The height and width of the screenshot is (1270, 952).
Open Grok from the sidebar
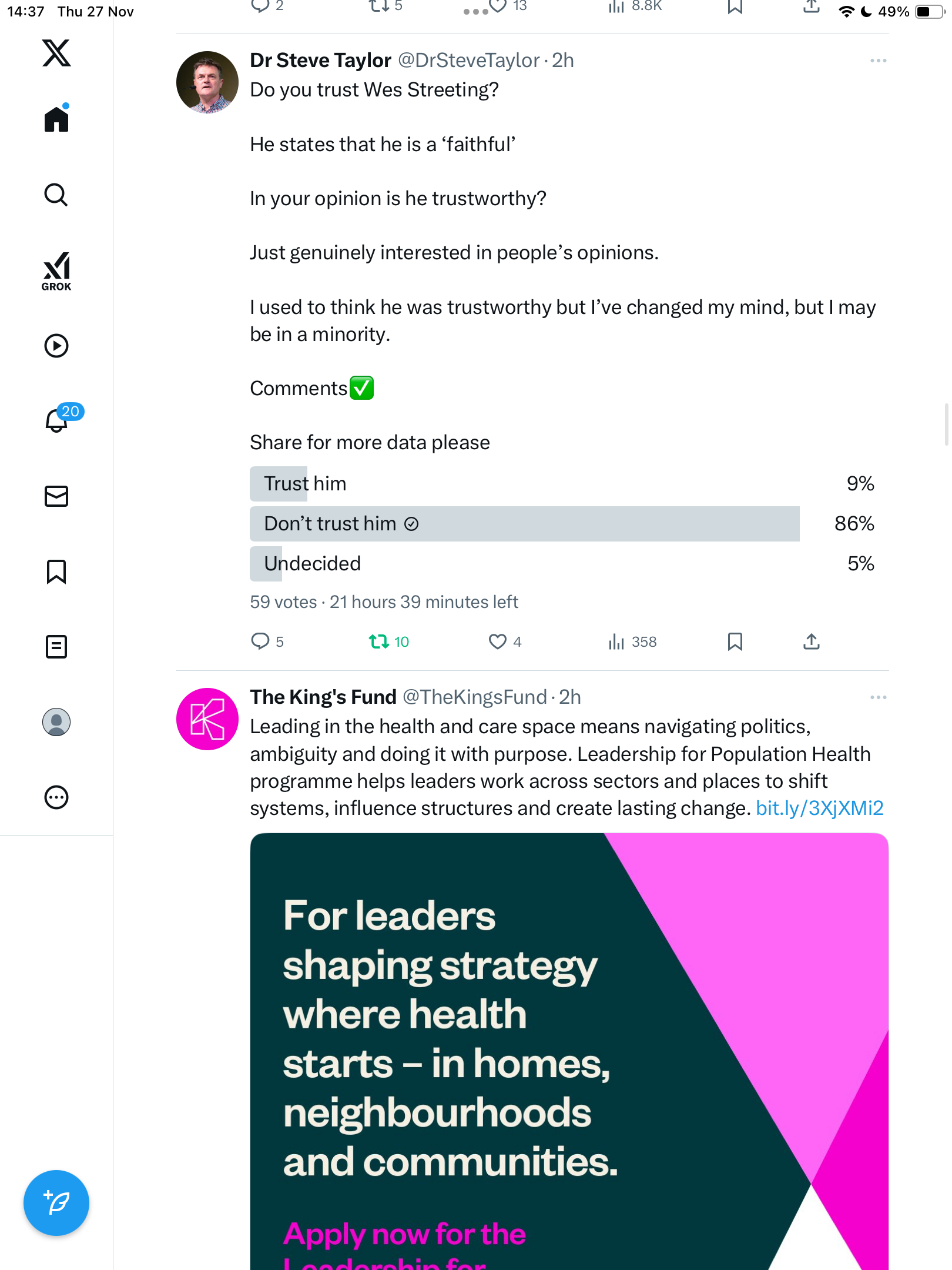(x=56, y=271)
